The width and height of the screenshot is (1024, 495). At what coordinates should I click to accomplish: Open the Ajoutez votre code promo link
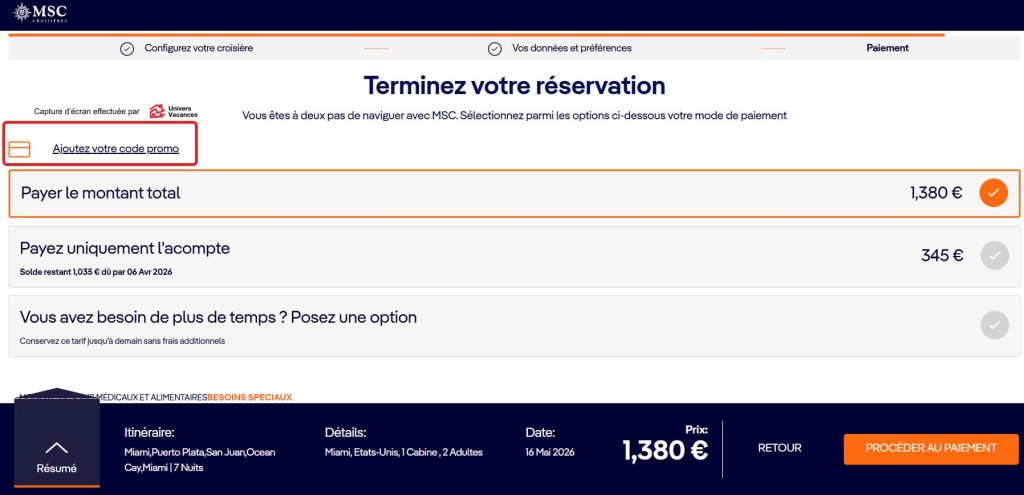116,148
